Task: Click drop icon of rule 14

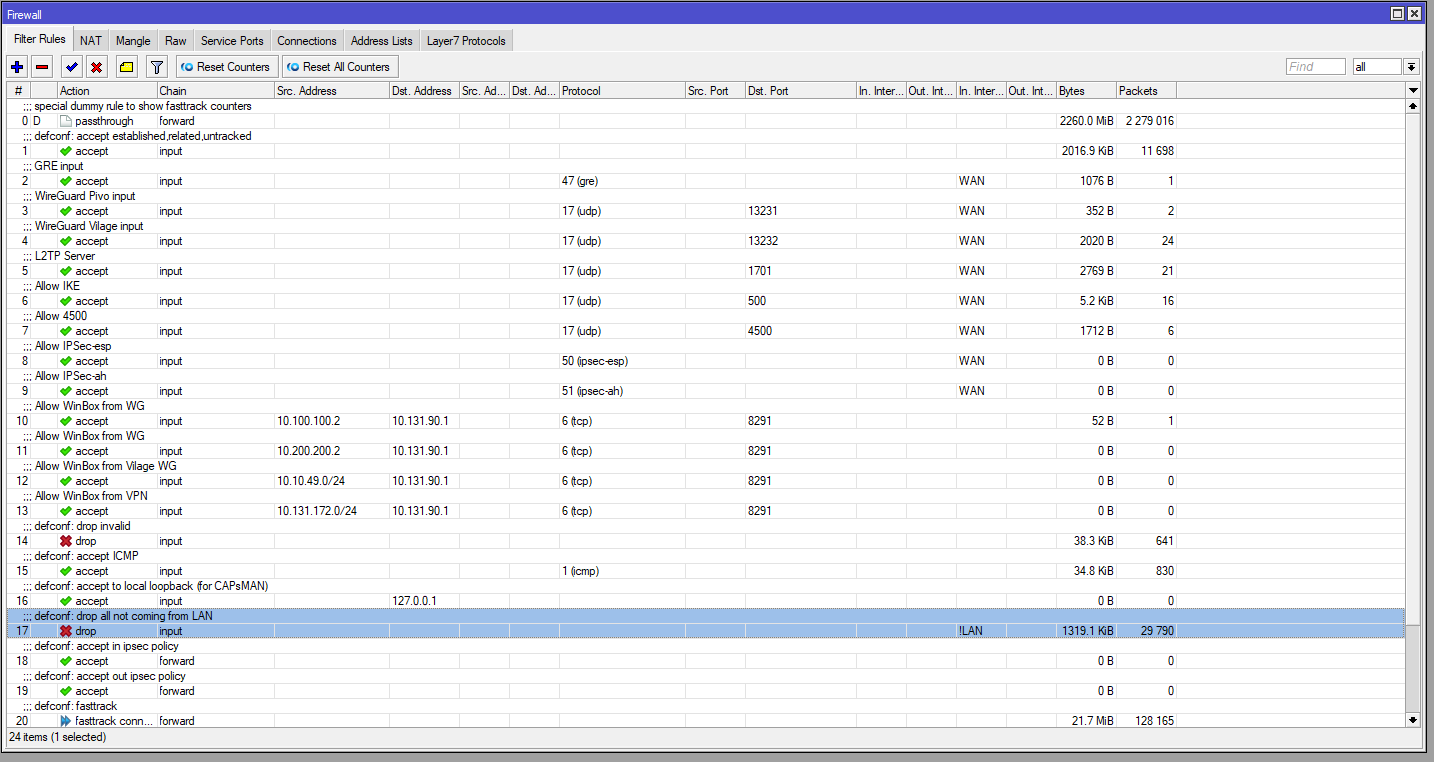Action: tap(66, 541)
